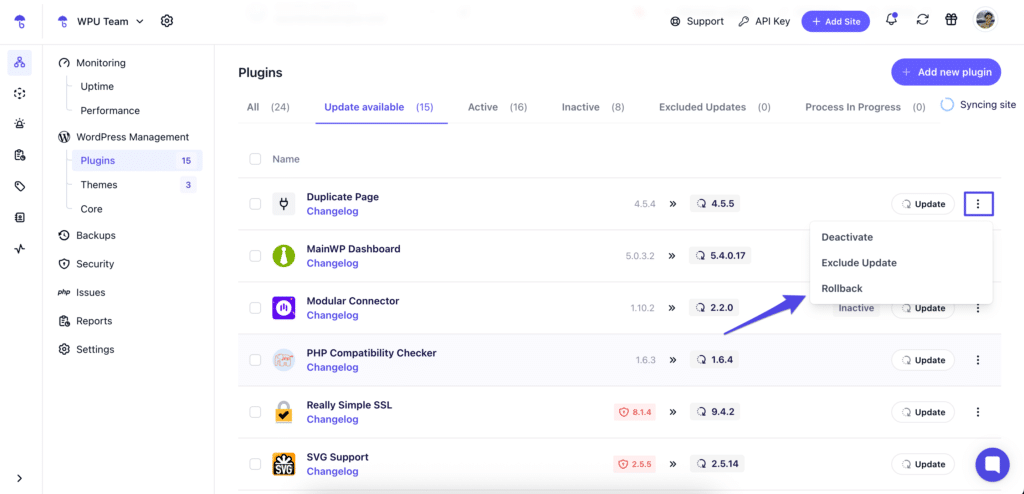Screen dimensions: 1024x494
Task: Open Really Simple SSL Changelog link
Action: (332, 420)
